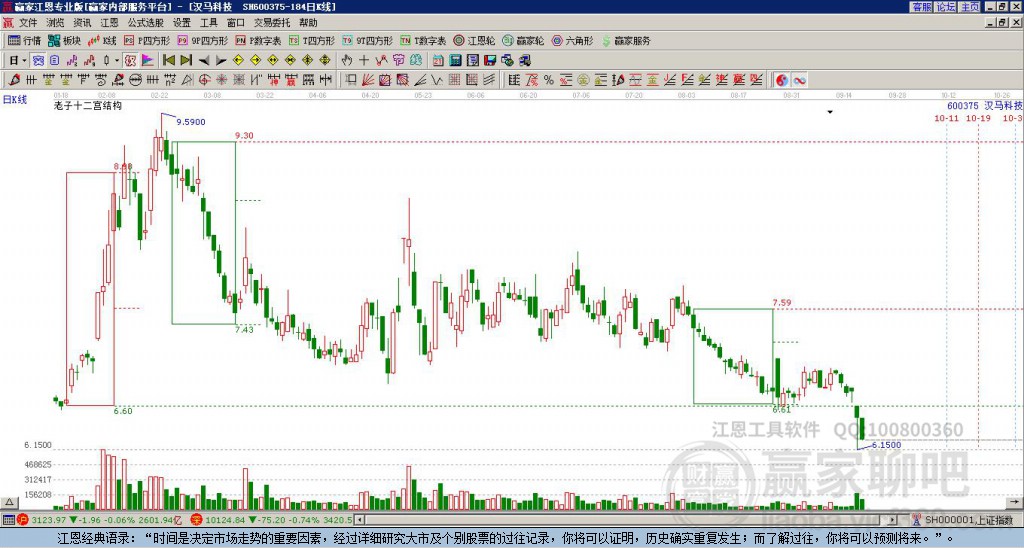
Task: Select the zigzag wave line tool
Action: (x=435, y=80)
